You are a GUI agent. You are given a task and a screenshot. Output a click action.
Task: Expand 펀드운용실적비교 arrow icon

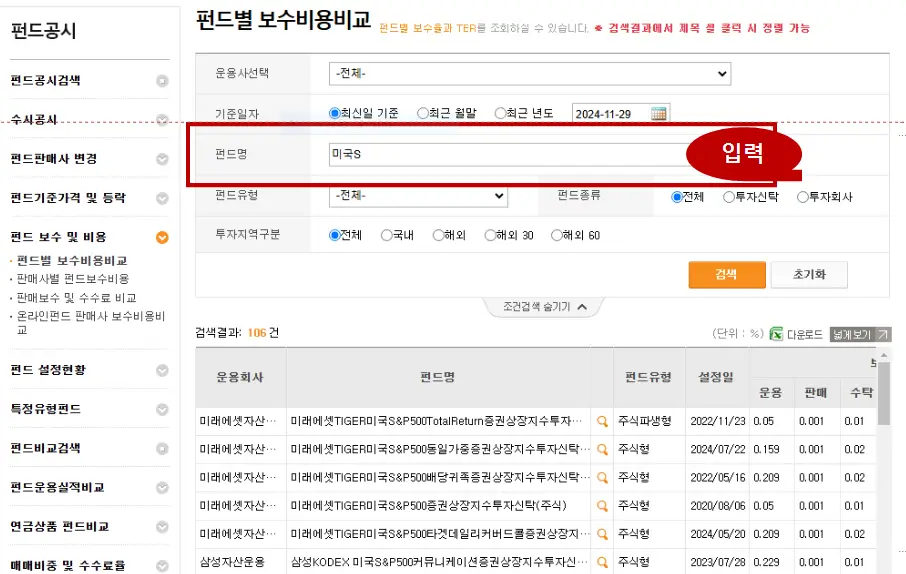coord(162,488)
